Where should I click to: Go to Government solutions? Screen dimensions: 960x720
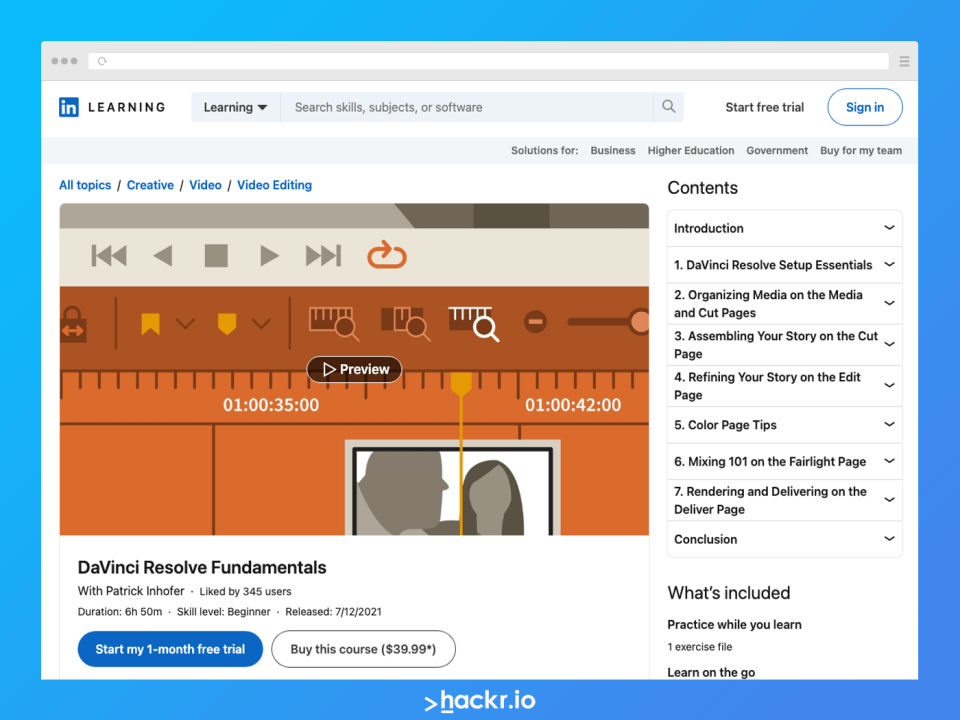click(x=777, y=151)
